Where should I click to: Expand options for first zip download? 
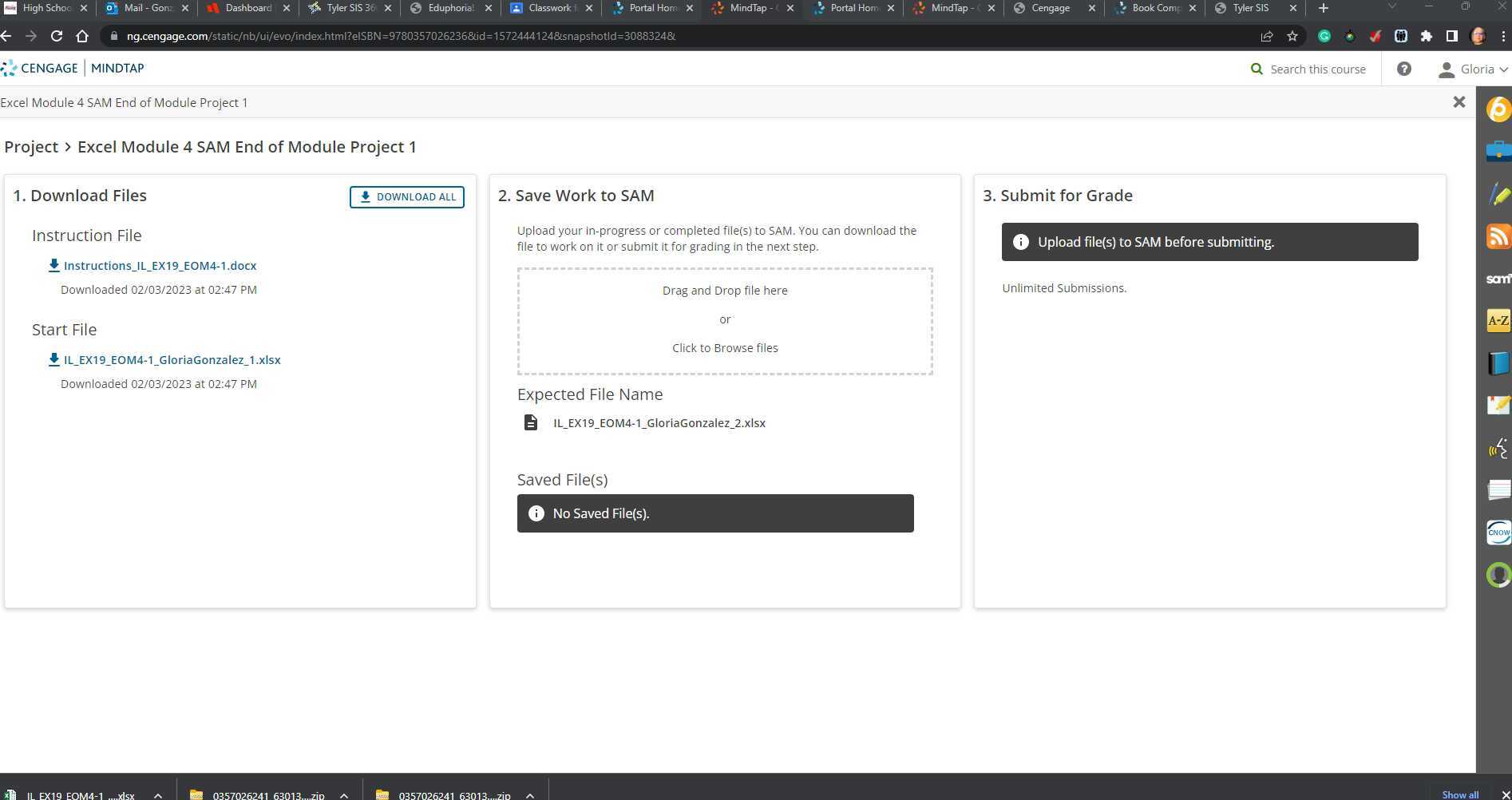[344, 795]
